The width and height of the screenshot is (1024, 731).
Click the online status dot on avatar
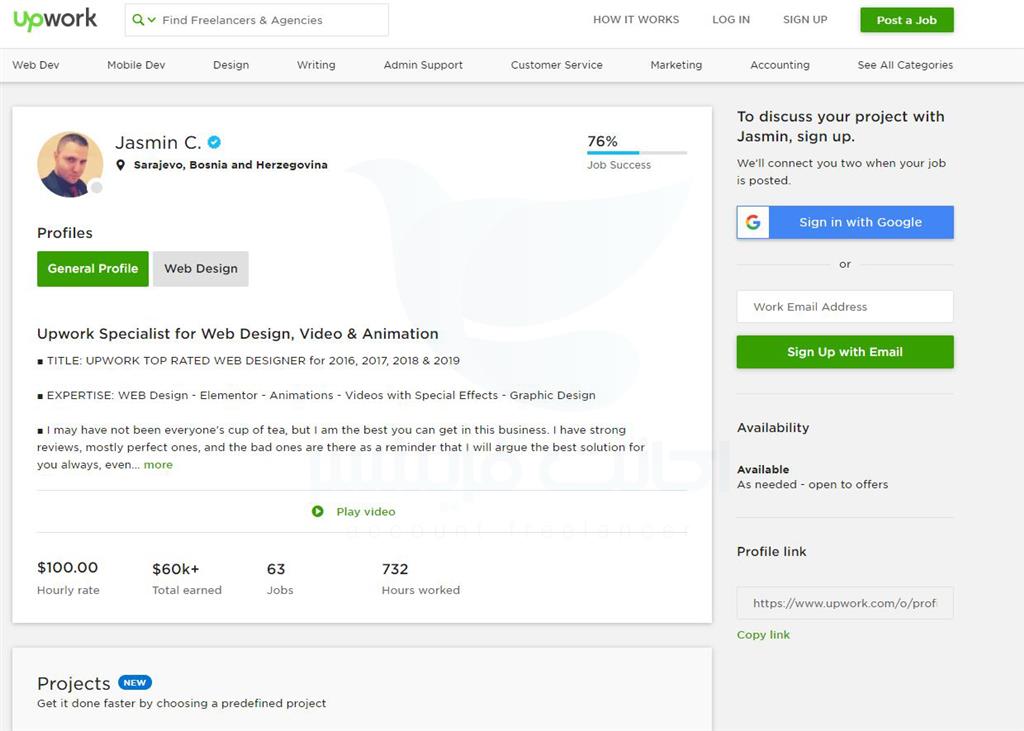97,188
